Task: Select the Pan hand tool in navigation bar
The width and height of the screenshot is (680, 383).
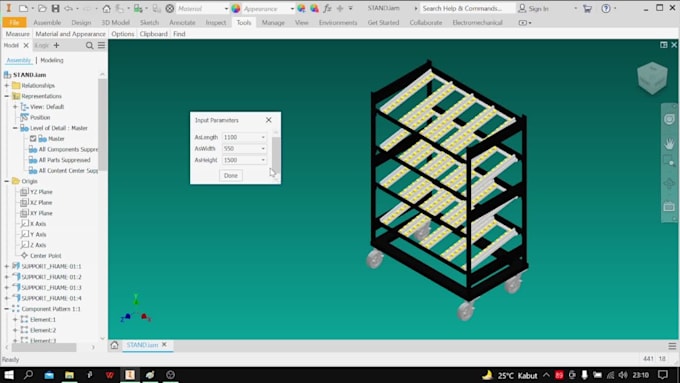Action: [x=669, y=143]
